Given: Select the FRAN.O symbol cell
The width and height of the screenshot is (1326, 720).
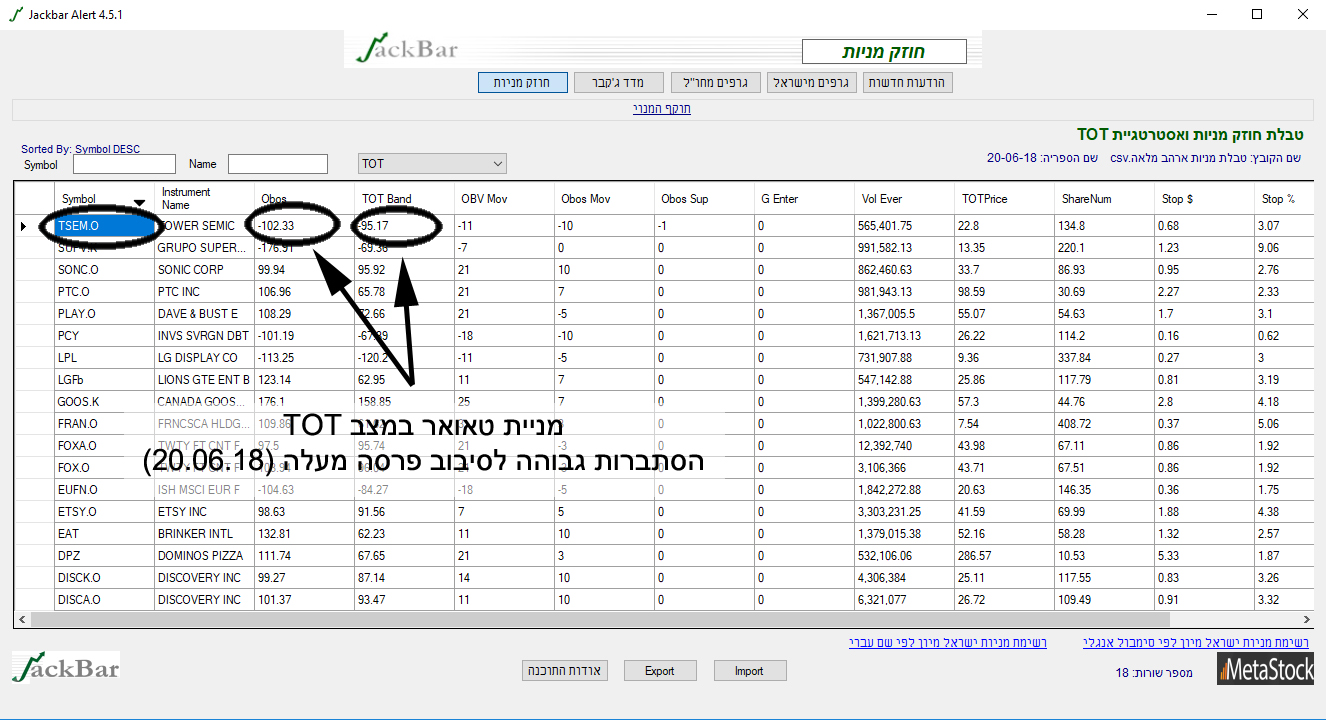Looking at the screenshot, I should coord(104,424).
